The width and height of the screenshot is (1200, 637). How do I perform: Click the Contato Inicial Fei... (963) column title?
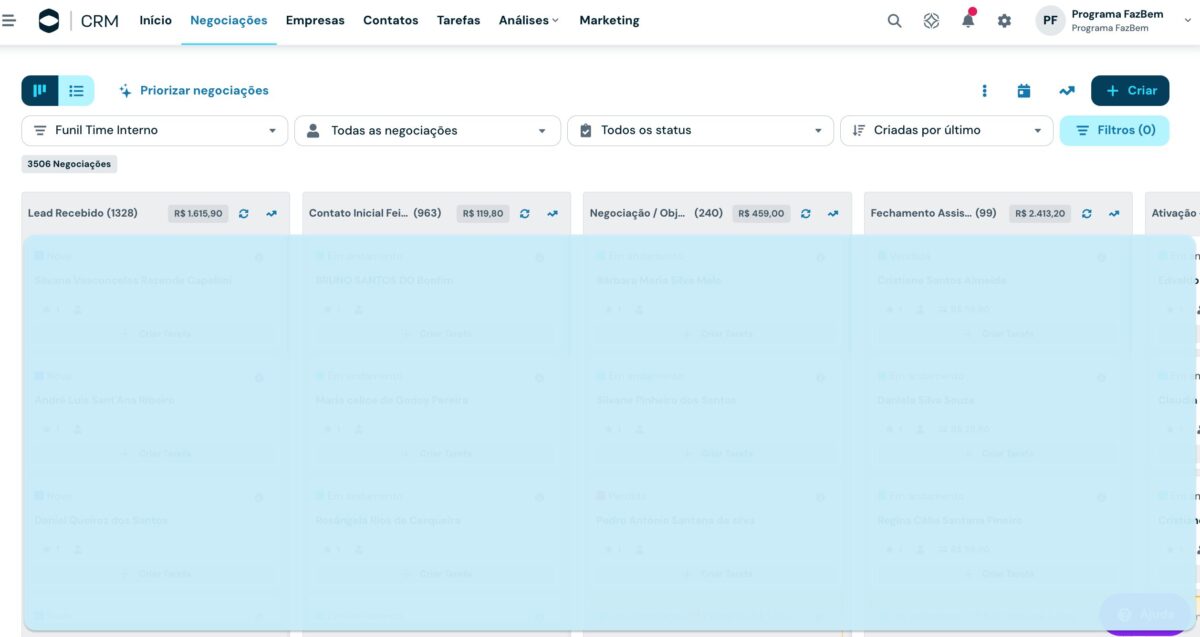point(375,213)
